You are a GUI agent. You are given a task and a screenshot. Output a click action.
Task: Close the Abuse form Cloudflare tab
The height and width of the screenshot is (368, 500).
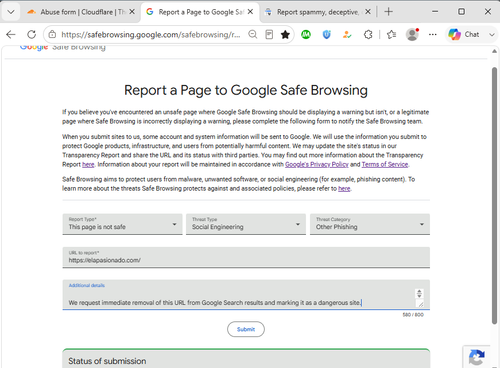(132, 12)
